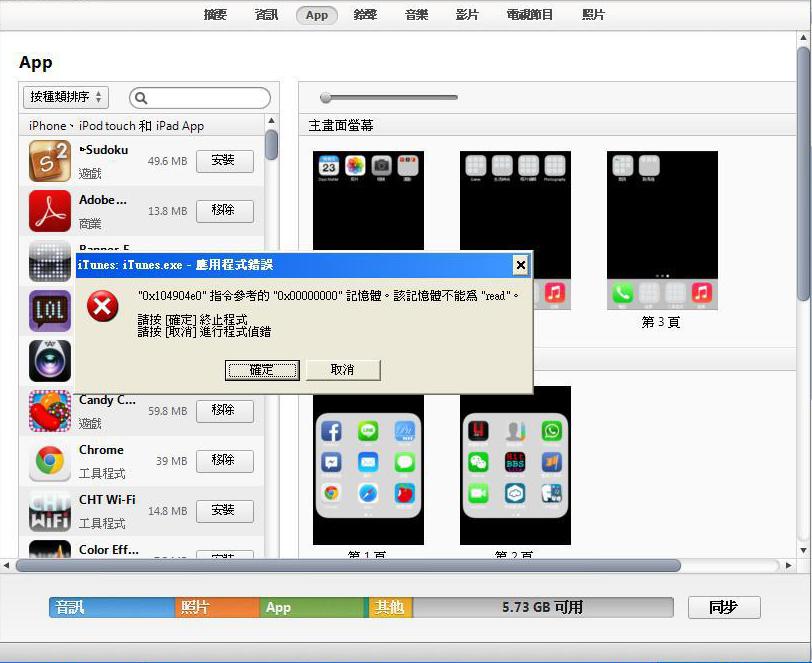Click the LOL app icon
Viewport: 812px width, 663px height.
coord(50,311)
